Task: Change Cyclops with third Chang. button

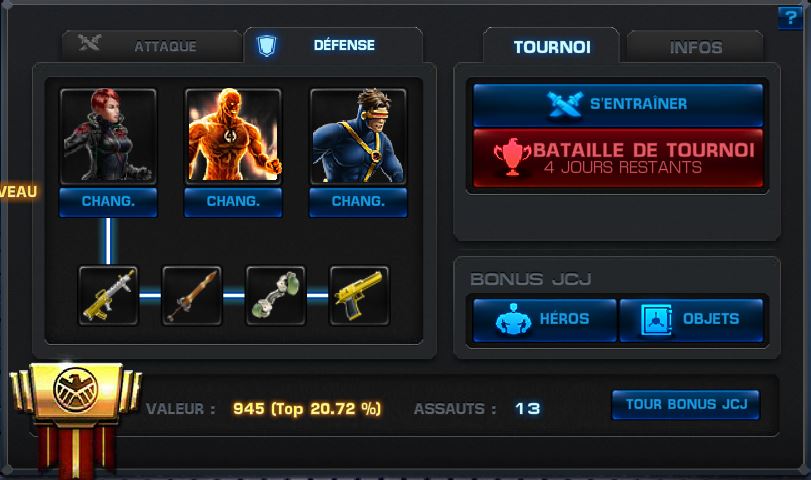Action: tap(358, 202)
